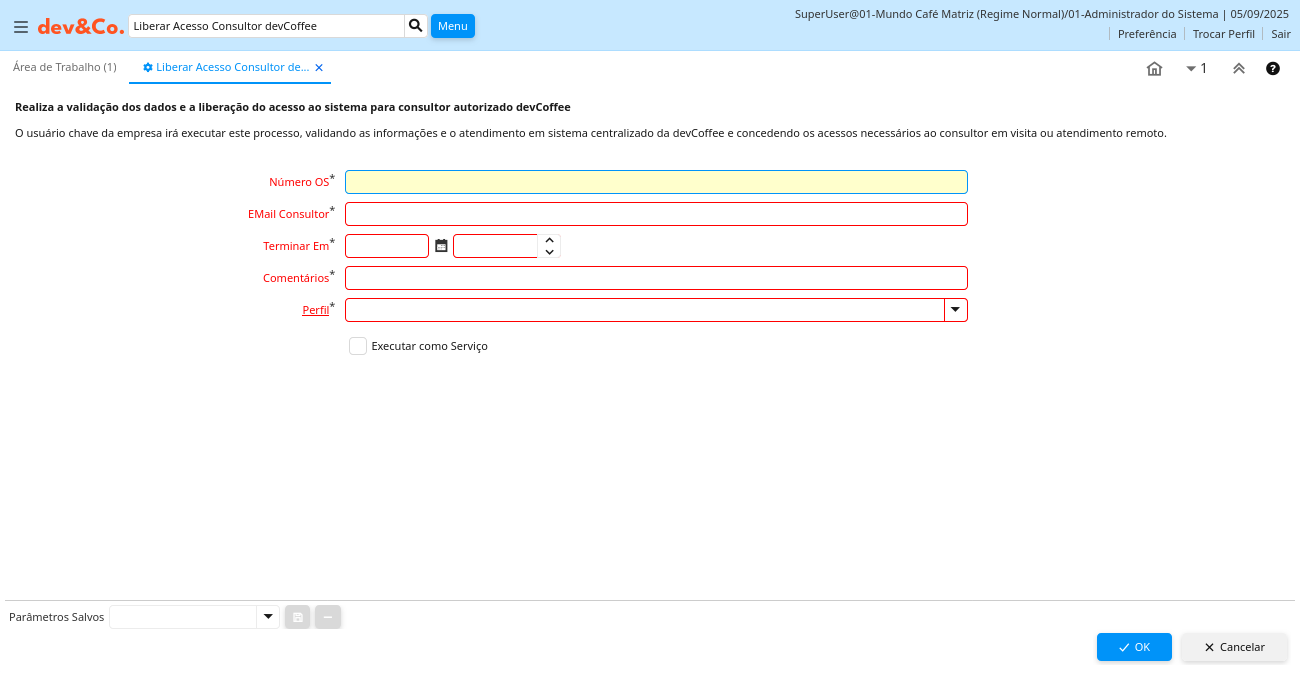Image resolution: width=1300 pixels, height=674 pixels.
Task: Focus the Perfil combo box field
Action: coord(644,310)
